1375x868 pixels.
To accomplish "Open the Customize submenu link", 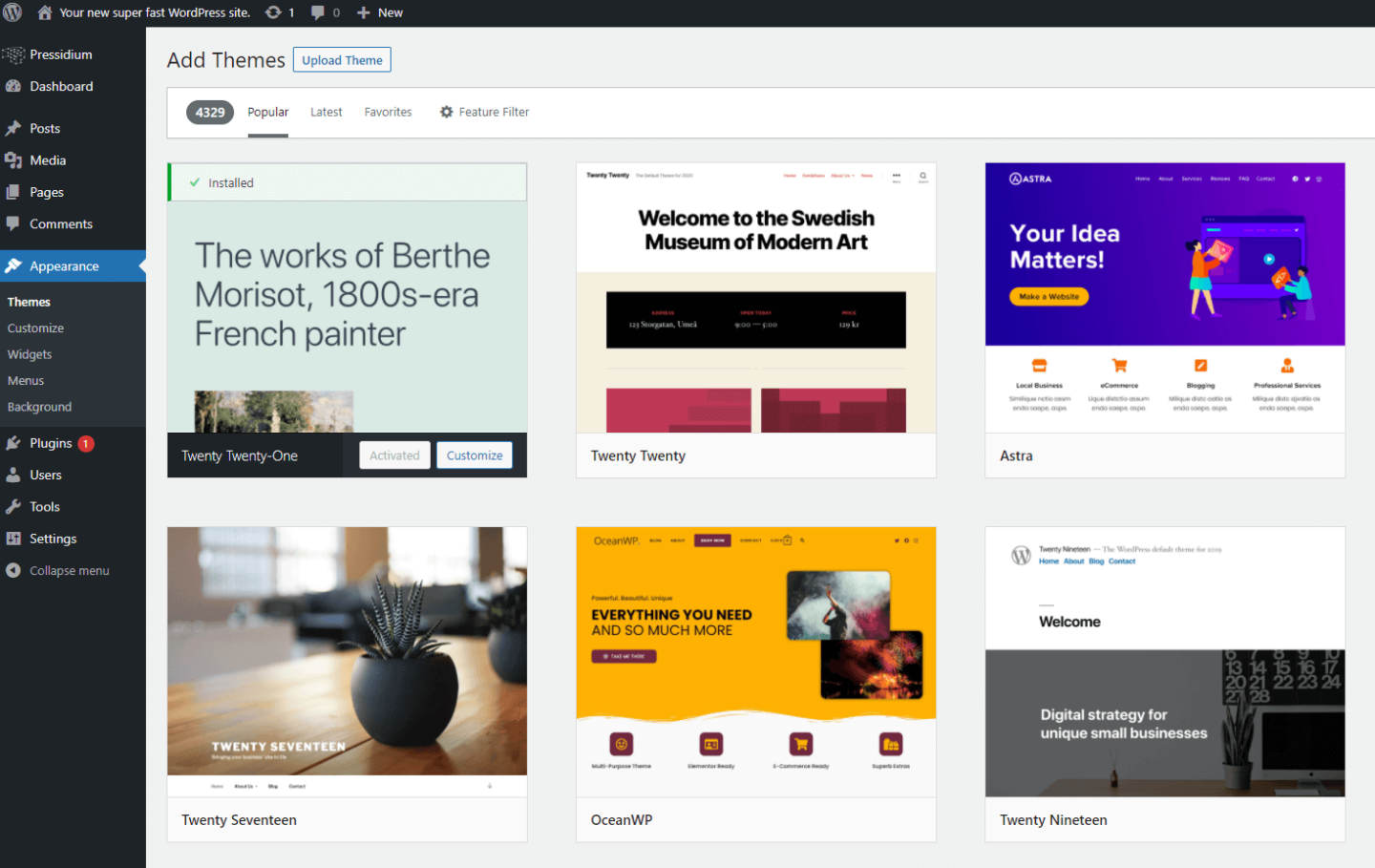I will click(x=35, y=328).
